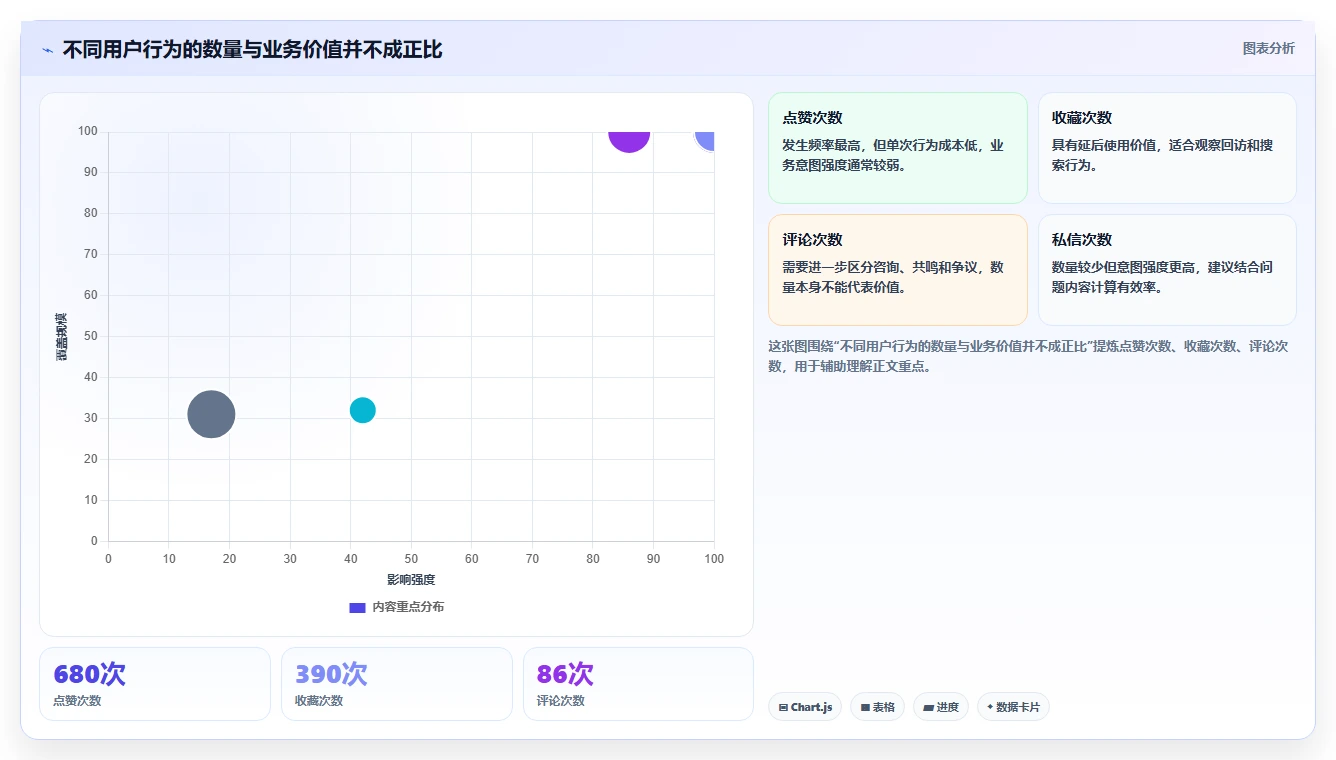This screenshot has height=760, width=1336.
Task: Click the summary paragraph starting 这张图围绕
Action: pos(1028,356)
